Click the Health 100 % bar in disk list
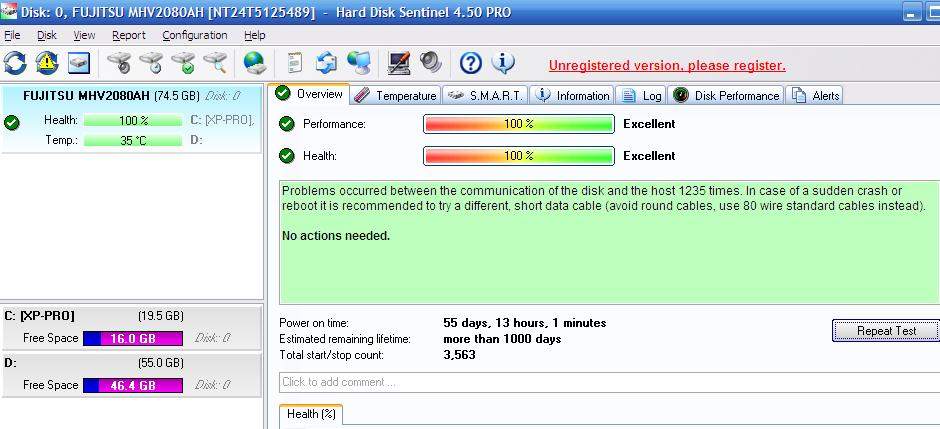This screenshot has height=429, width=940. coord(133,120)
